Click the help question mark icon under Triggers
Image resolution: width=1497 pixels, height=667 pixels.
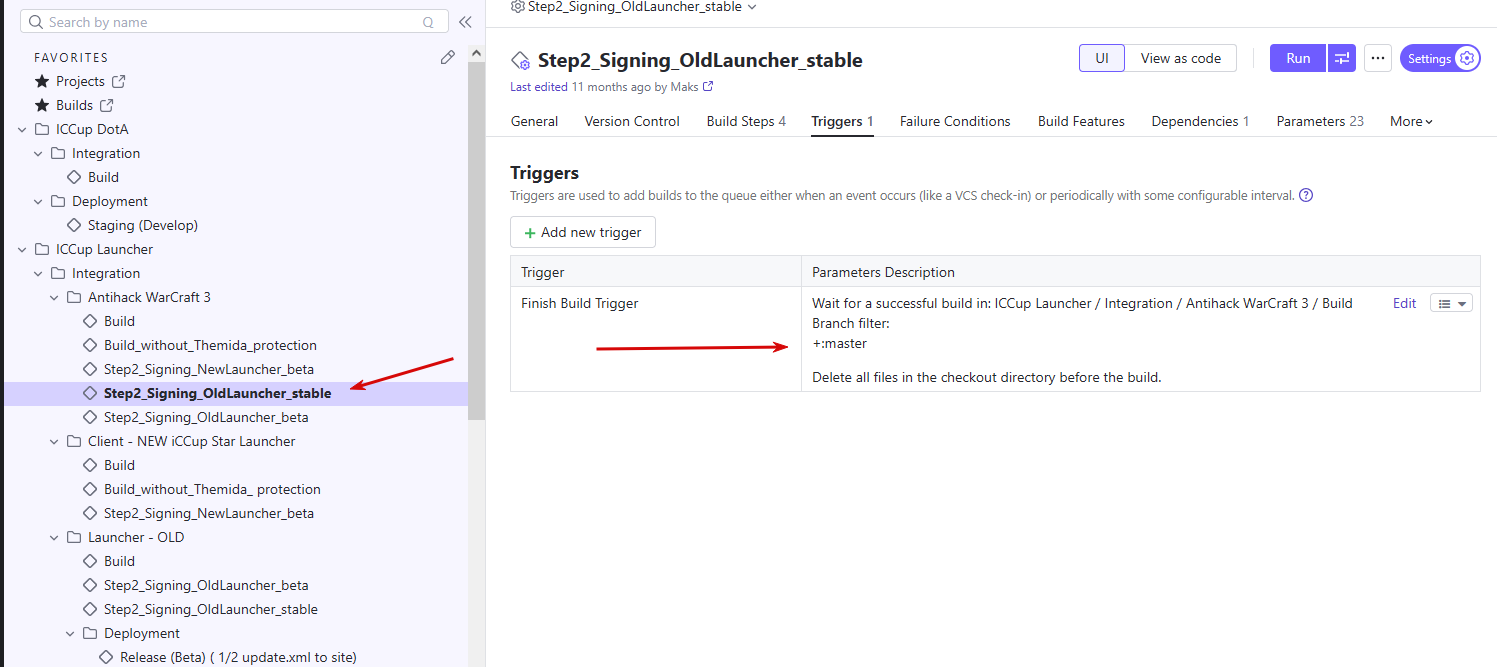1305,195
